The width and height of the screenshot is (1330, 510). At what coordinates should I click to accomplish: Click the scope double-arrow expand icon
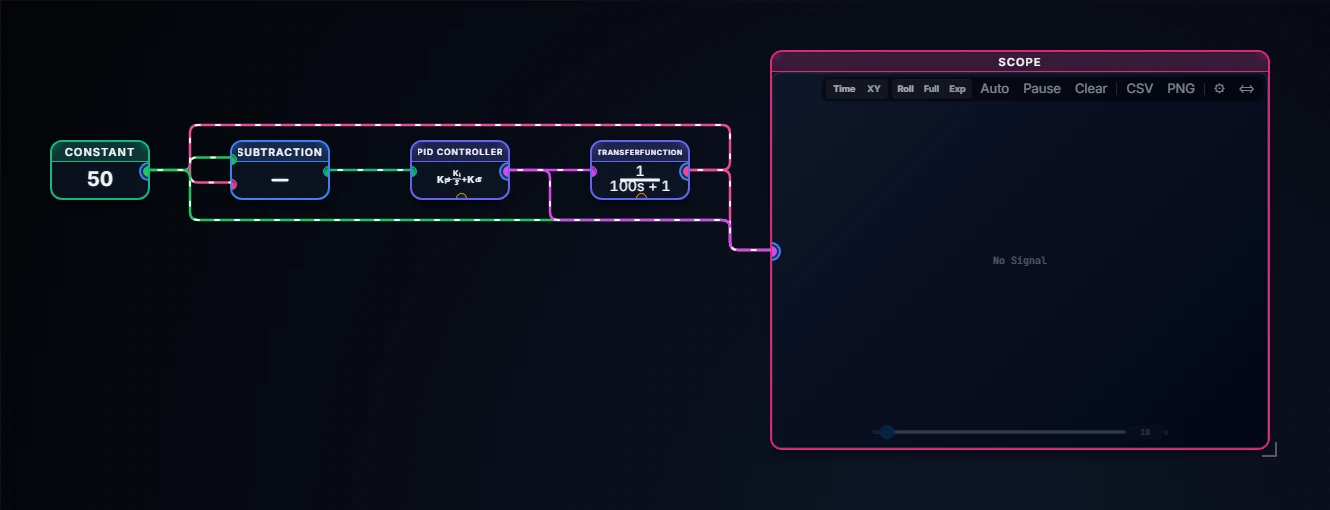point(1246,89)
